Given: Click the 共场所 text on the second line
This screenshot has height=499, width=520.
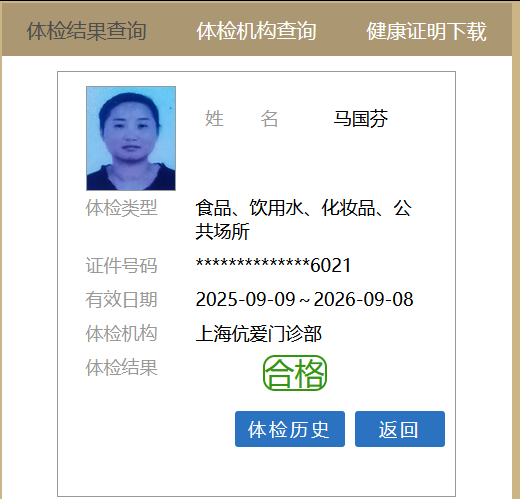Looking at the screenshot, I should [222, 231].
